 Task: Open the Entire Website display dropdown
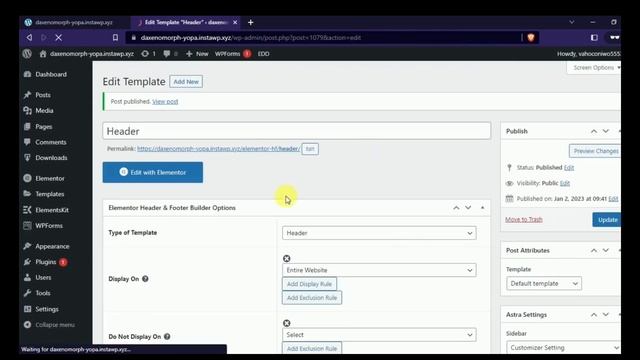tap(379, 270)
